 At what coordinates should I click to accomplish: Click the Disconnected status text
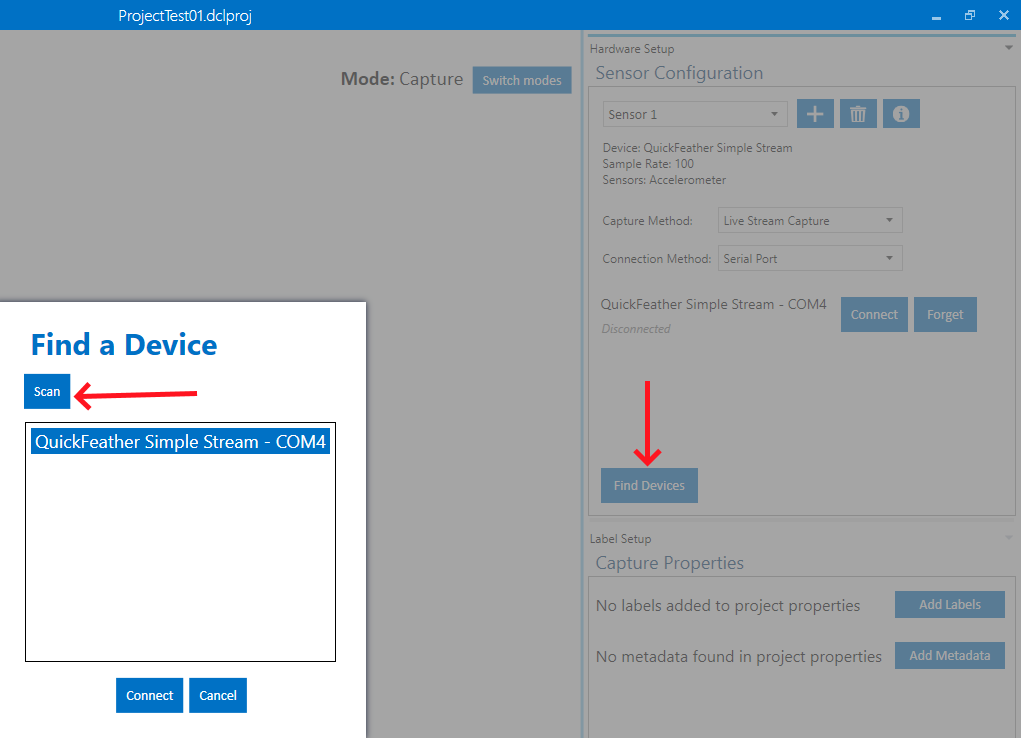[x=636, y=329]
